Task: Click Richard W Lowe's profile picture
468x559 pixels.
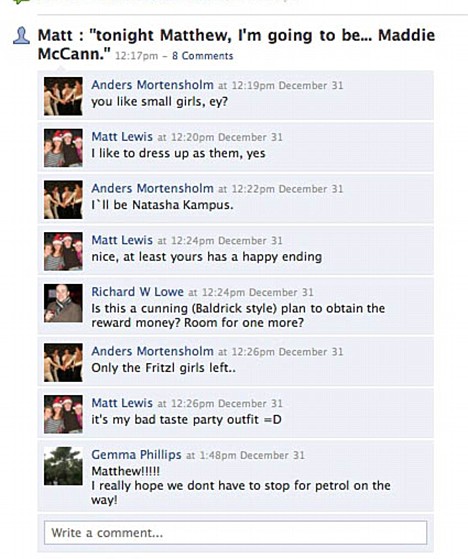Action: [x=63, y=303]
